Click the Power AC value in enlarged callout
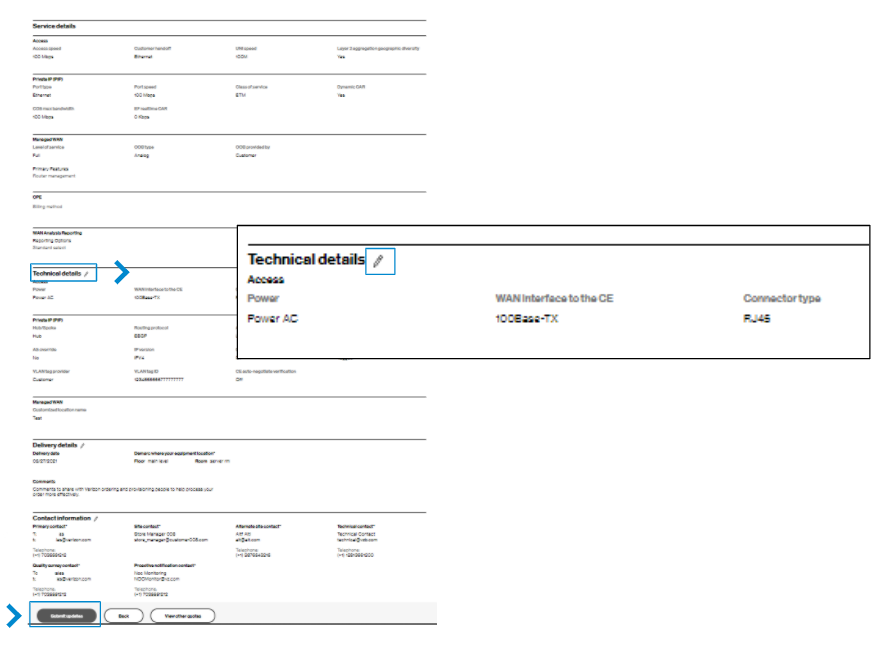The width and height of the screenshot is (881, 664). pos(272,318)
